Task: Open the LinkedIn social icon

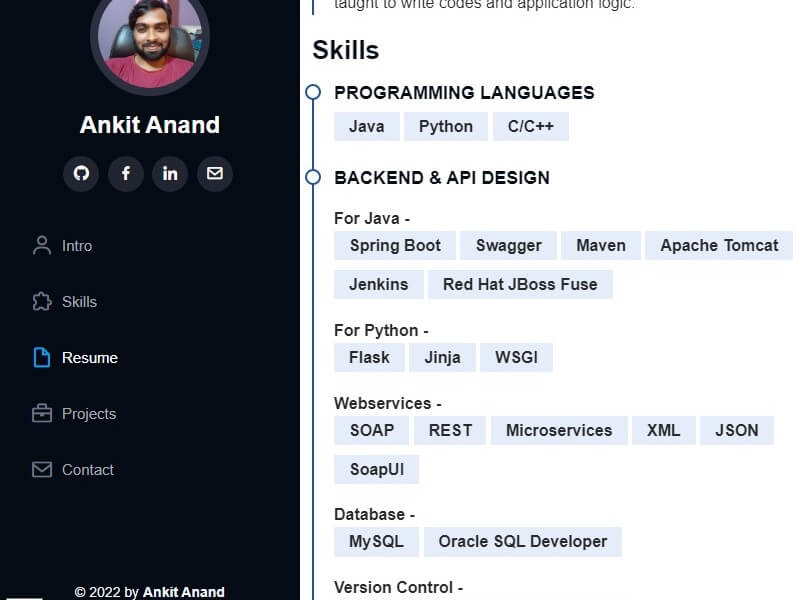Action: click(170, 174)
